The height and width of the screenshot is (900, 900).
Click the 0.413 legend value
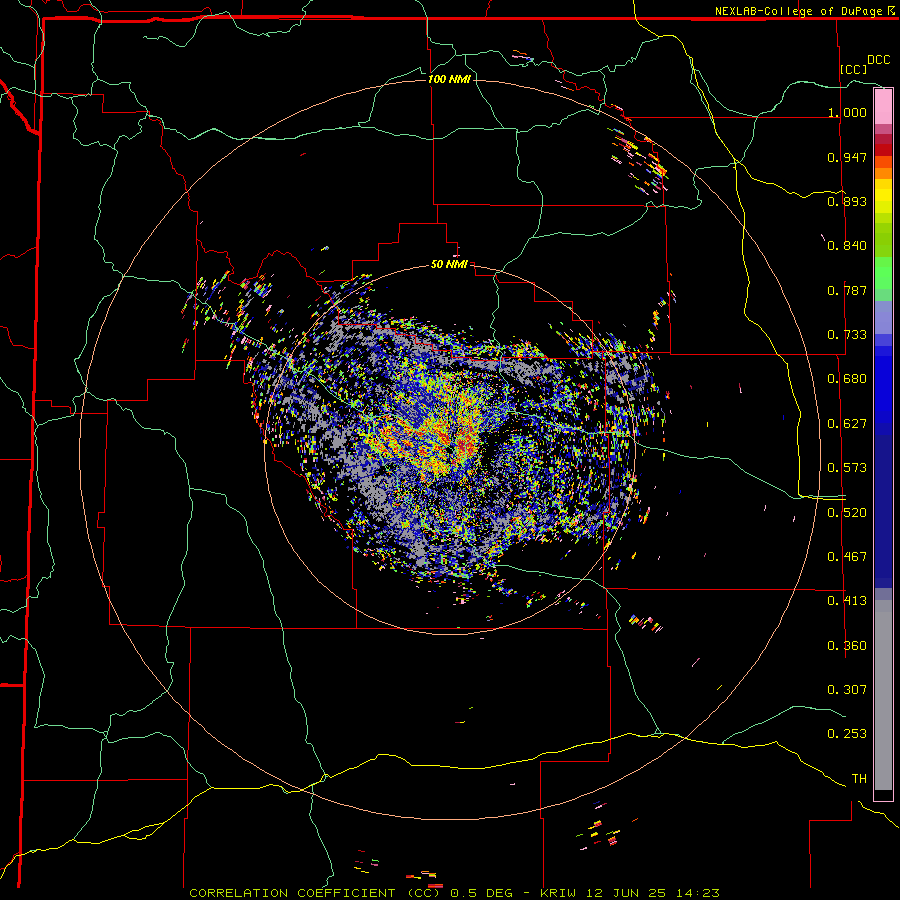coord(847,601)
